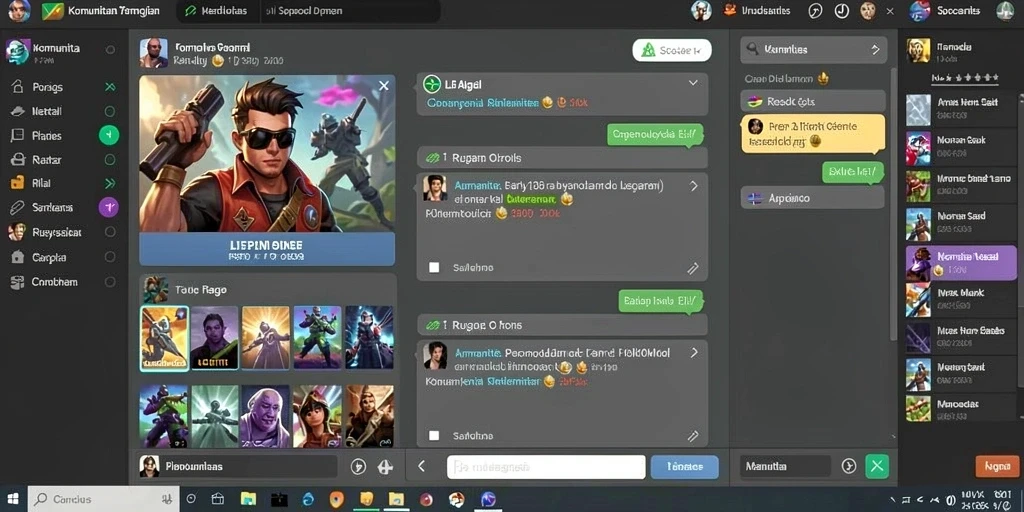The height and width of the screenshot is (512, 1024).
Task: Open Edge browser from taskbar
Action: point(307,500)
